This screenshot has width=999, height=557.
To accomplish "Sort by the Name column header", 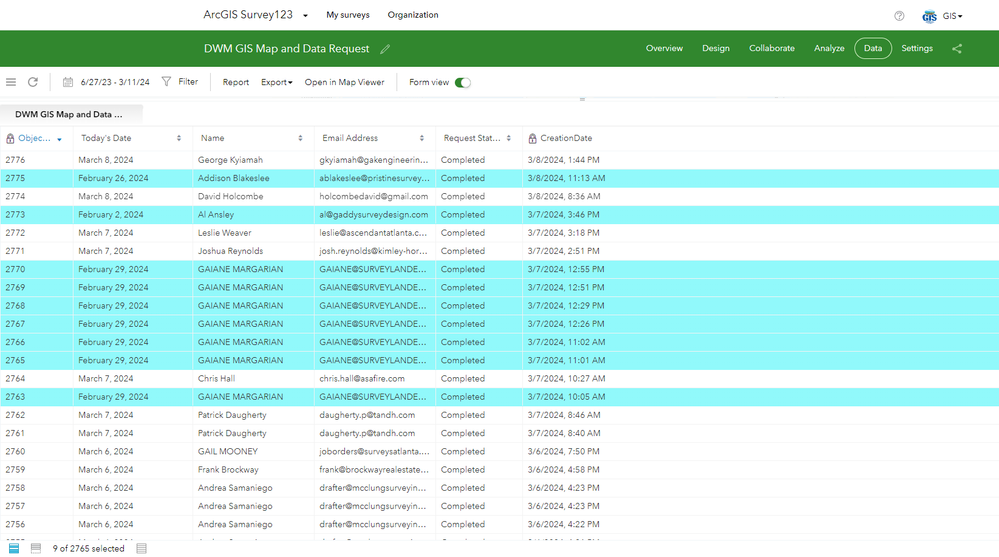I will click(x=212, y=138).
